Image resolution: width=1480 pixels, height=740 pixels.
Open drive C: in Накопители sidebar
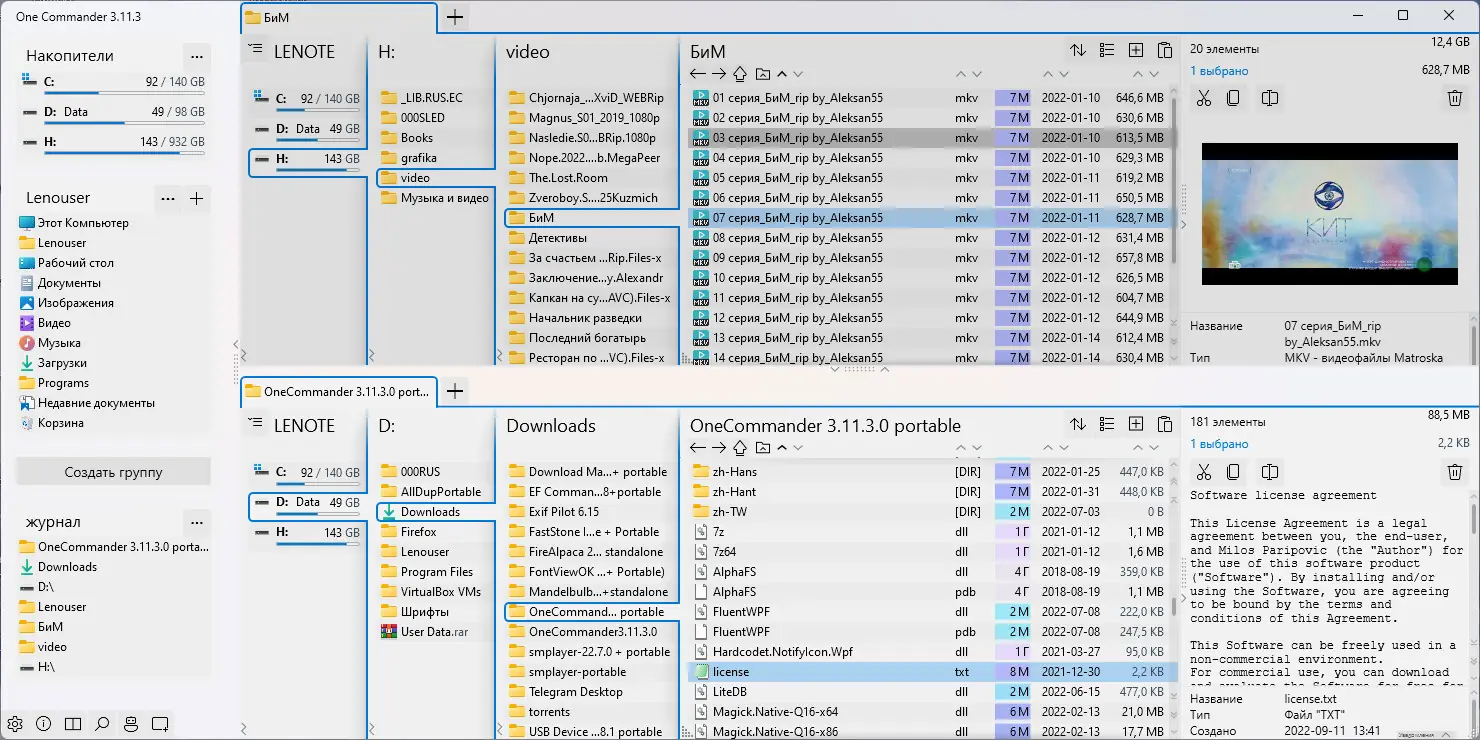coord(112,85)
